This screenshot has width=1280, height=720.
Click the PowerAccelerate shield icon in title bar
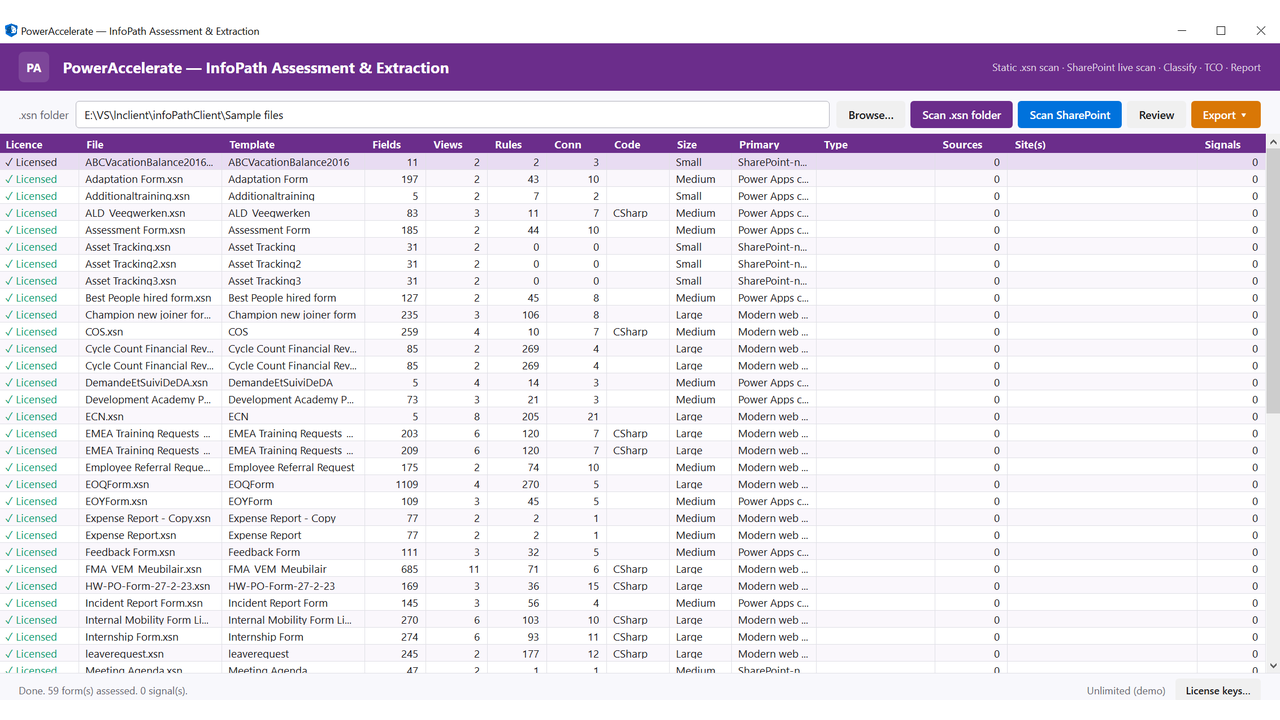point(12,31)
